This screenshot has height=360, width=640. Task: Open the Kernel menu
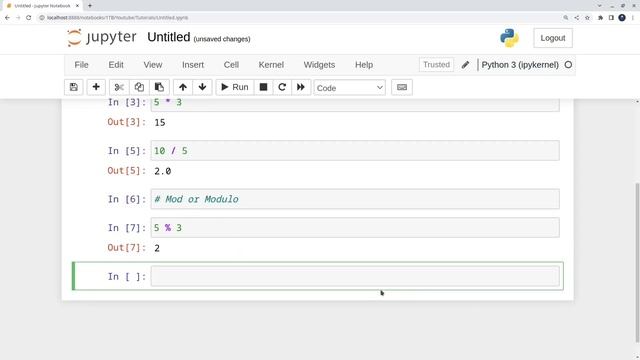click(x=271, y=65)
